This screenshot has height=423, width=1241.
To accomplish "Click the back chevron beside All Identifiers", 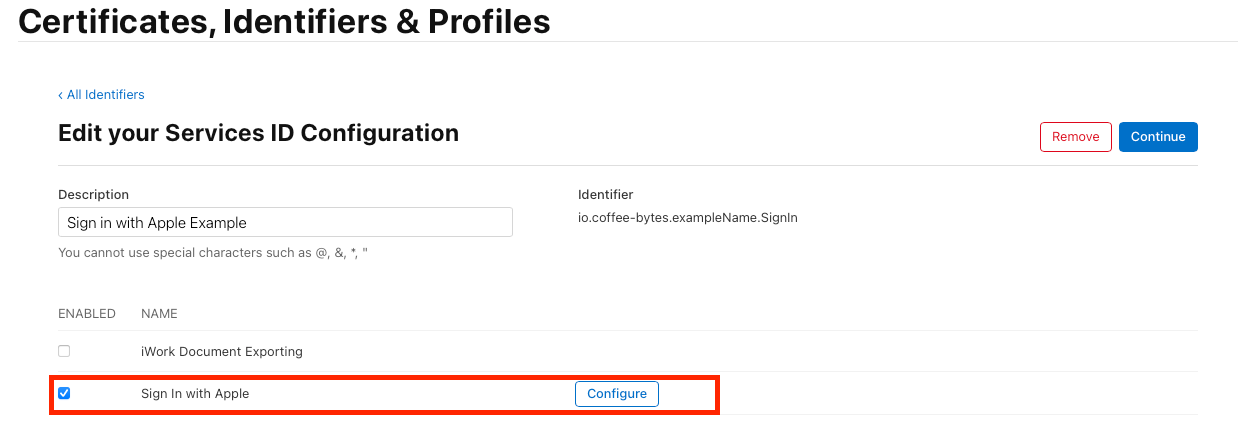I will [x=61, y=95].
